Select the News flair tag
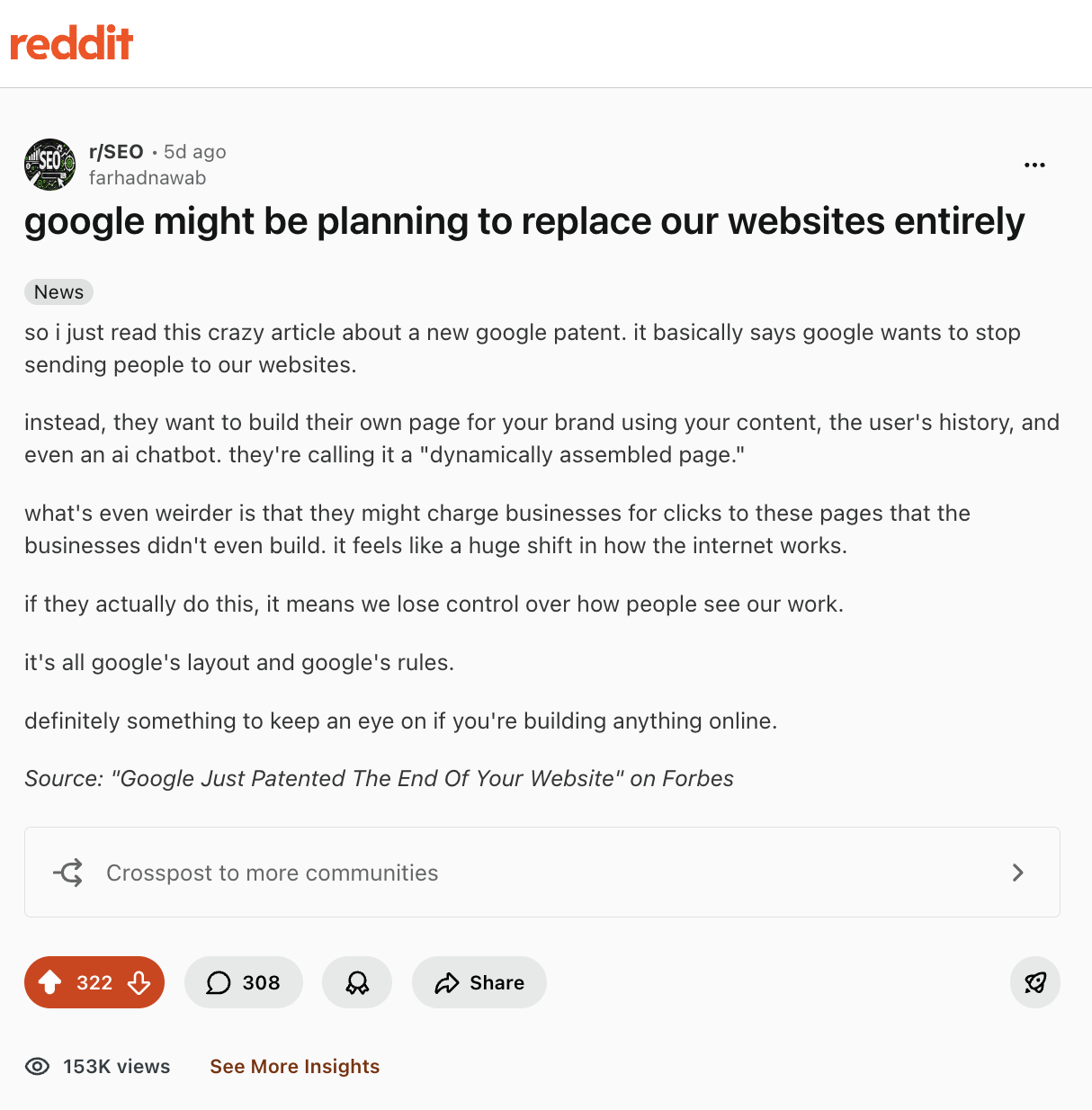Viewport: 1092px width, 1110px height. (x=58, y=291)
